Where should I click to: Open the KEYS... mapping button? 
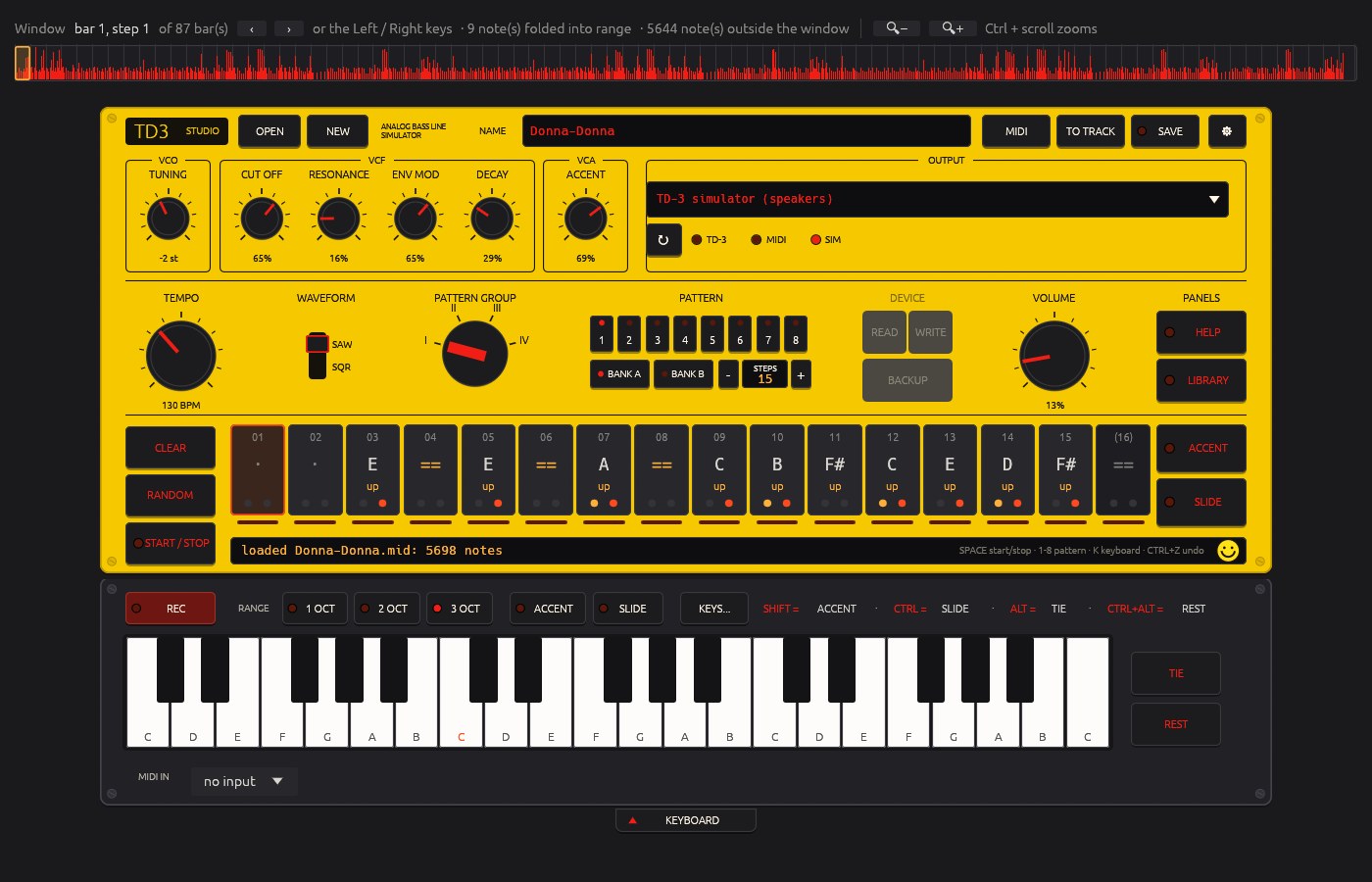pyautogui.click(x=714, y=609)
